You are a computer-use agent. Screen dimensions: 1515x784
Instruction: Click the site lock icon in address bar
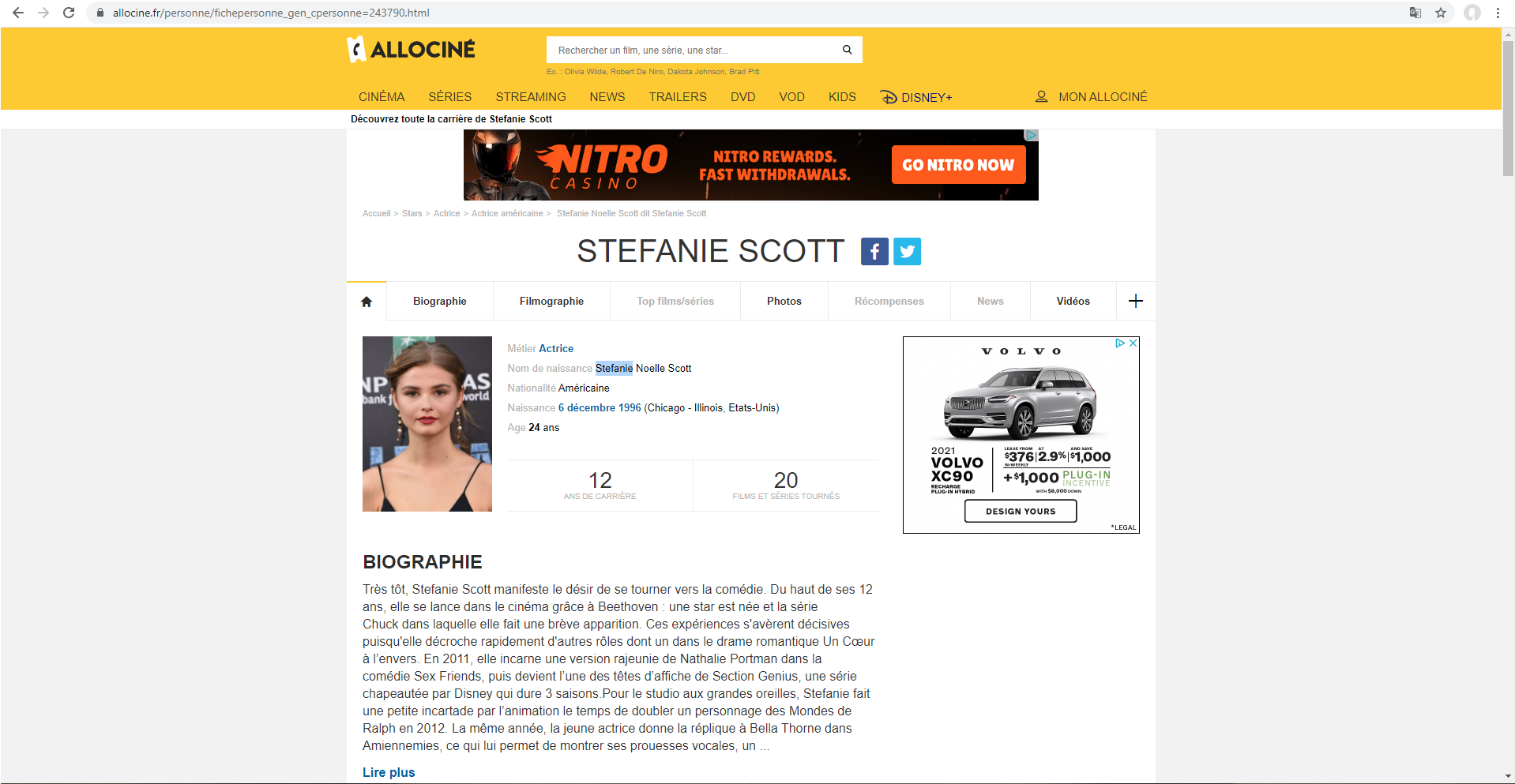click(100, 13)
